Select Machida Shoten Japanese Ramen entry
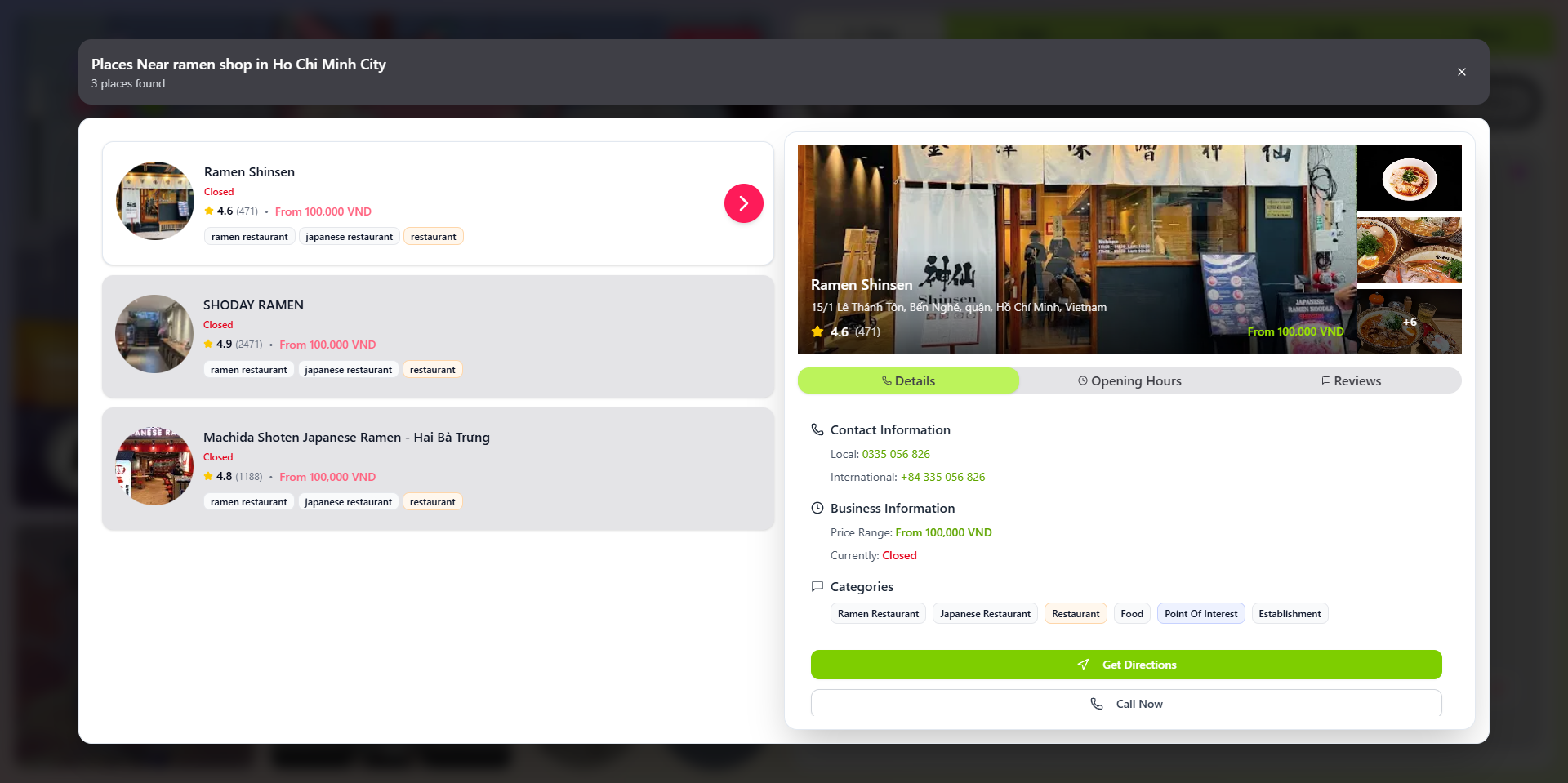This screenshot has width=1568, height=783. 438,469
